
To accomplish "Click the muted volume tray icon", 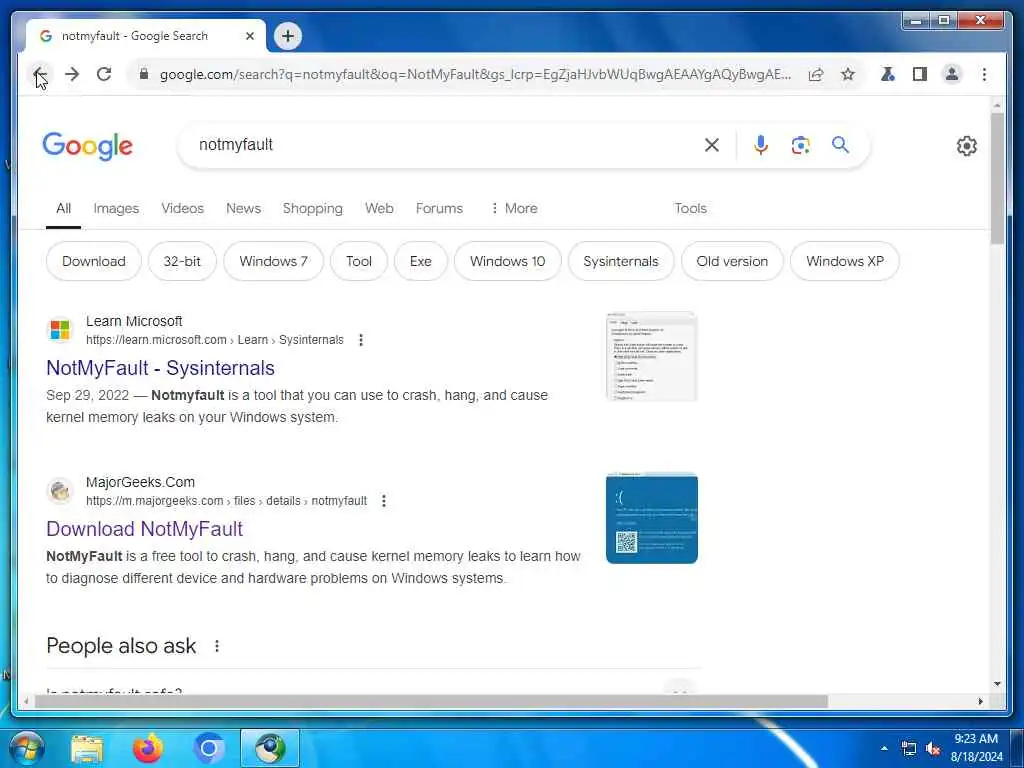I will [933, 749].
